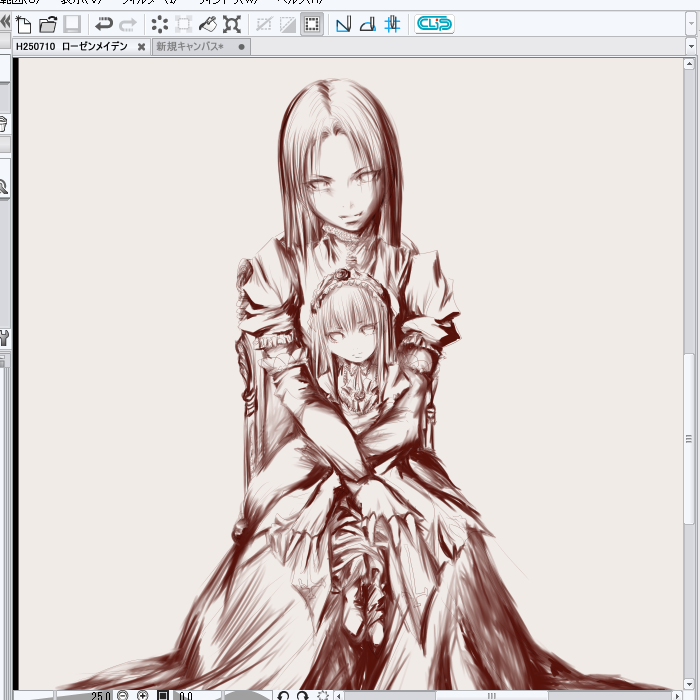Click the horizontal scrollbar right arrow
This screenshot has width=700, height=700.
tap(677, 696)
